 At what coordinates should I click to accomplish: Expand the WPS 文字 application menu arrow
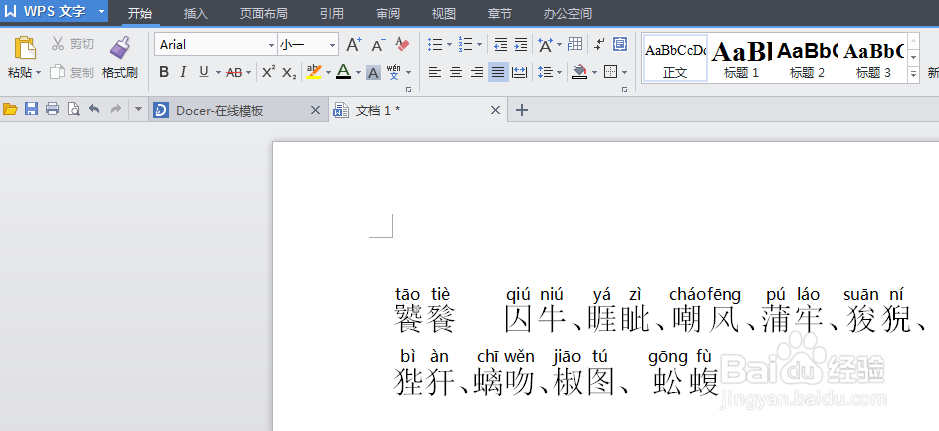coord(101,11)
